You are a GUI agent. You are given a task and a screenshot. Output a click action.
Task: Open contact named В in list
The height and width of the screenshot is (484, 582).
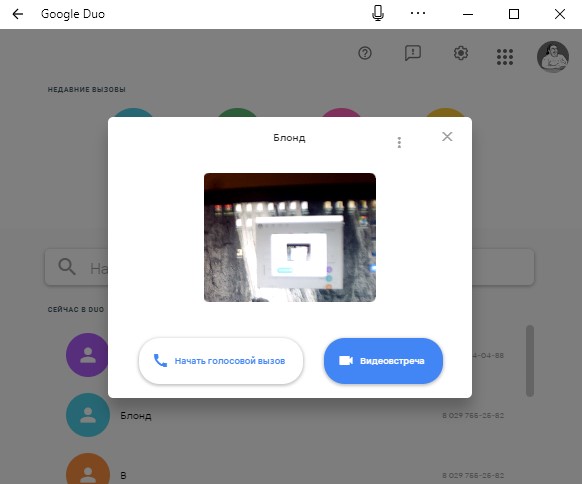pyautogui.click(x=123, y=475)
